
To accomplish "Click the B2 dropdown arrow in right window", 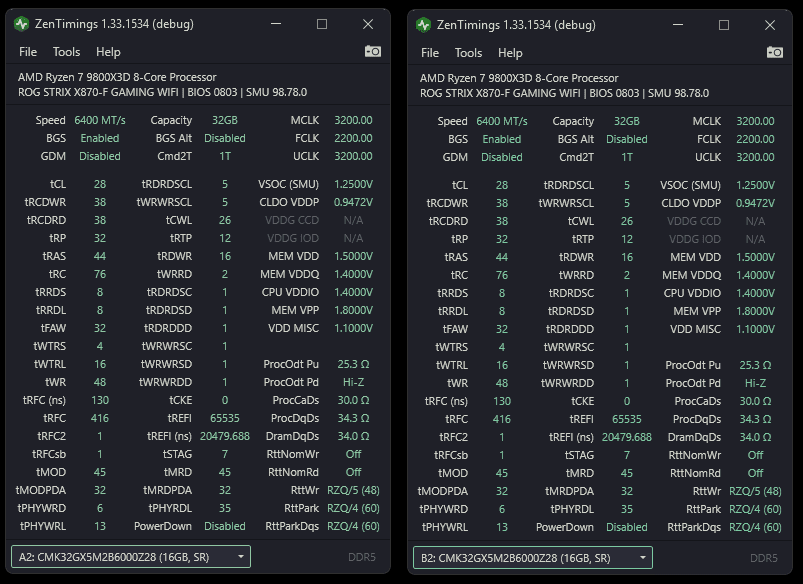I will [x=643, y=558].
